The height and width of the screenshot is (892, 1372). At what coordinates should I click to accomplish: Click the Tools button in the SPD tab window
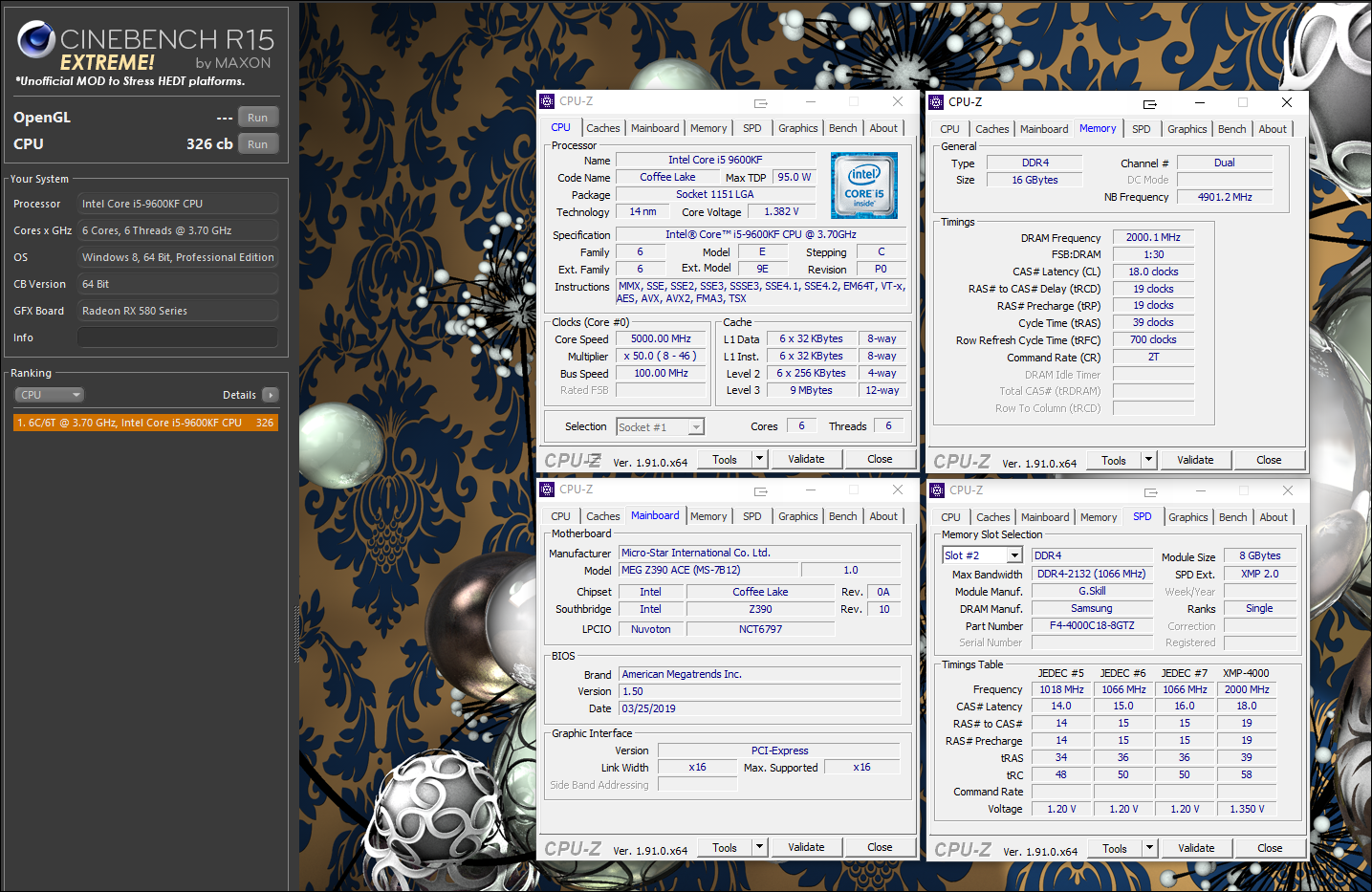1115,848
